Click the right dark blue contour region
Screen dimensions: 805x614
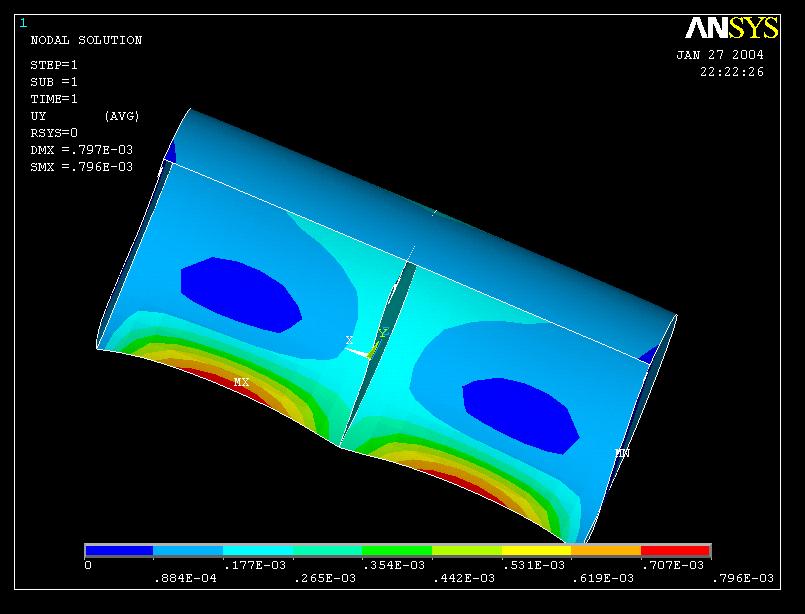click(521, 416)
